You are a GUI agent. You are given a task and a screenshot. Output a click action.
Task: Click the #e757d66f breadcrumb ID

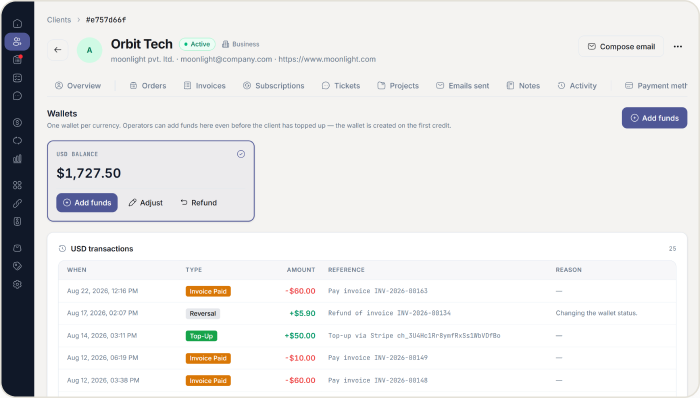point(106,20)
